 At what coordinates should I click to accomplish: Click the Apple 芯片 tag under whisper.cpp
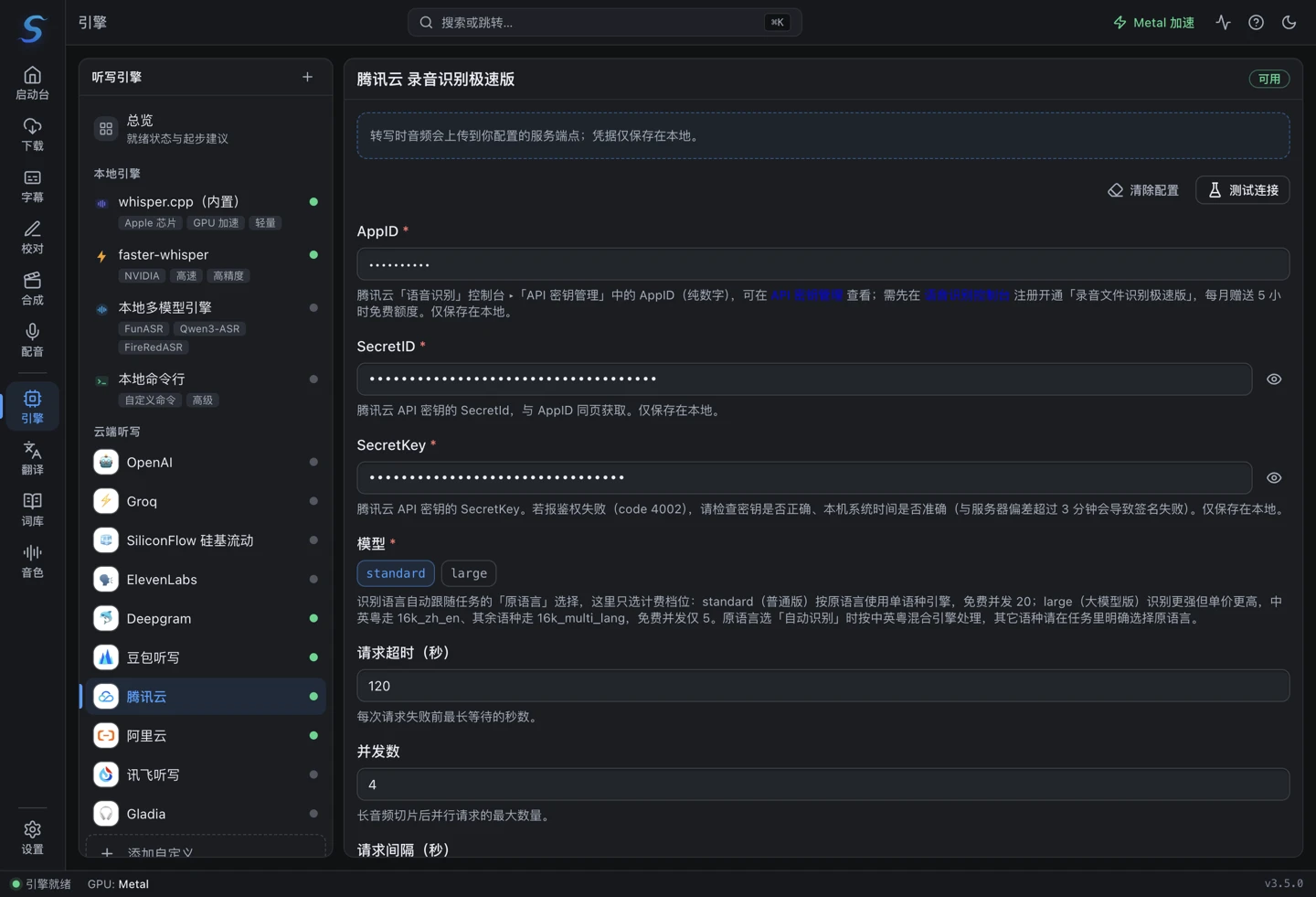pos(151,223)
